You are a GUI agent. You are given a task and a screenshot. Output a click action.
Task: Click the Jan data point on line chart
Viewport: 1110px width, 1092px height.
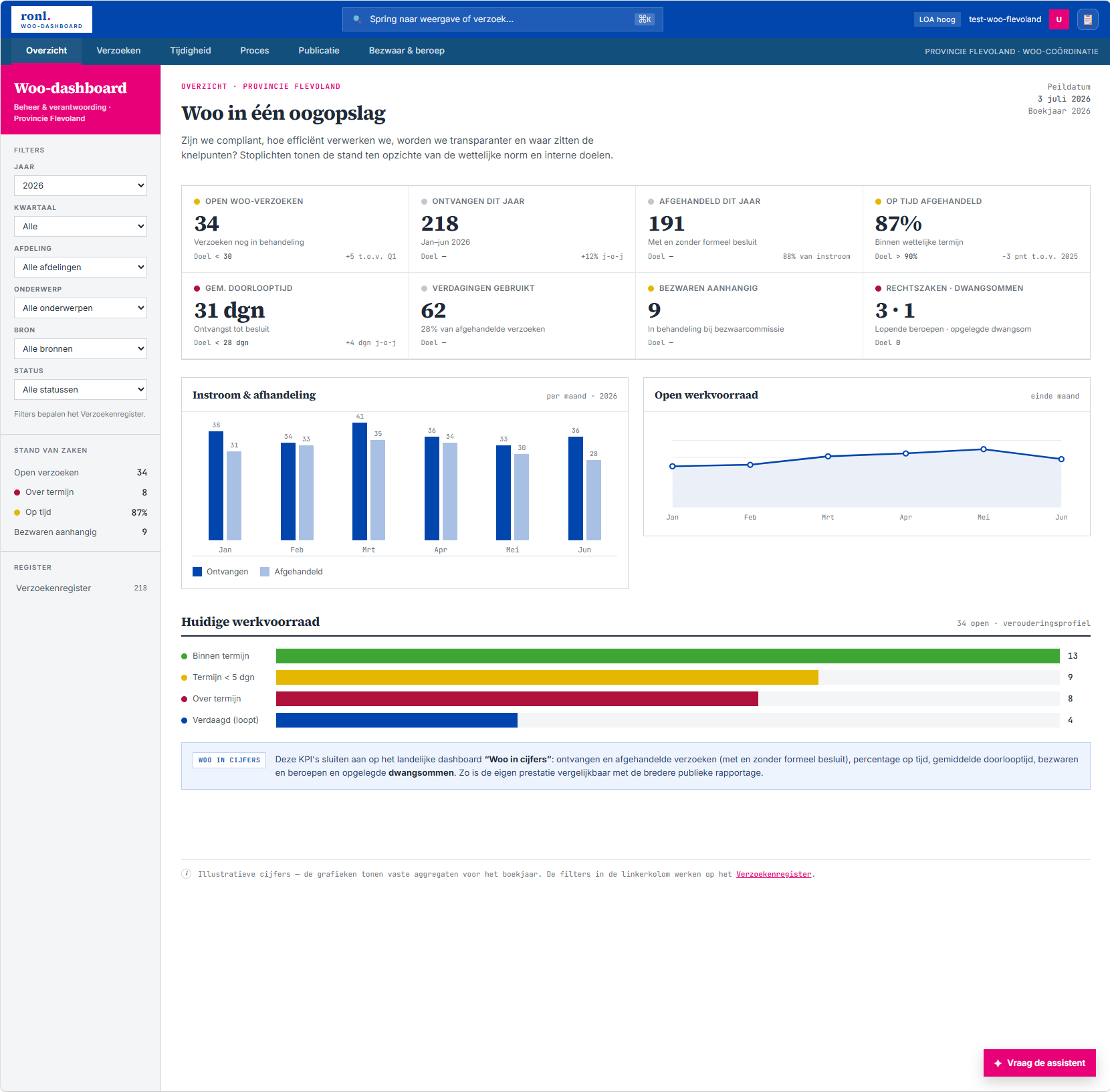click(673, 466)
